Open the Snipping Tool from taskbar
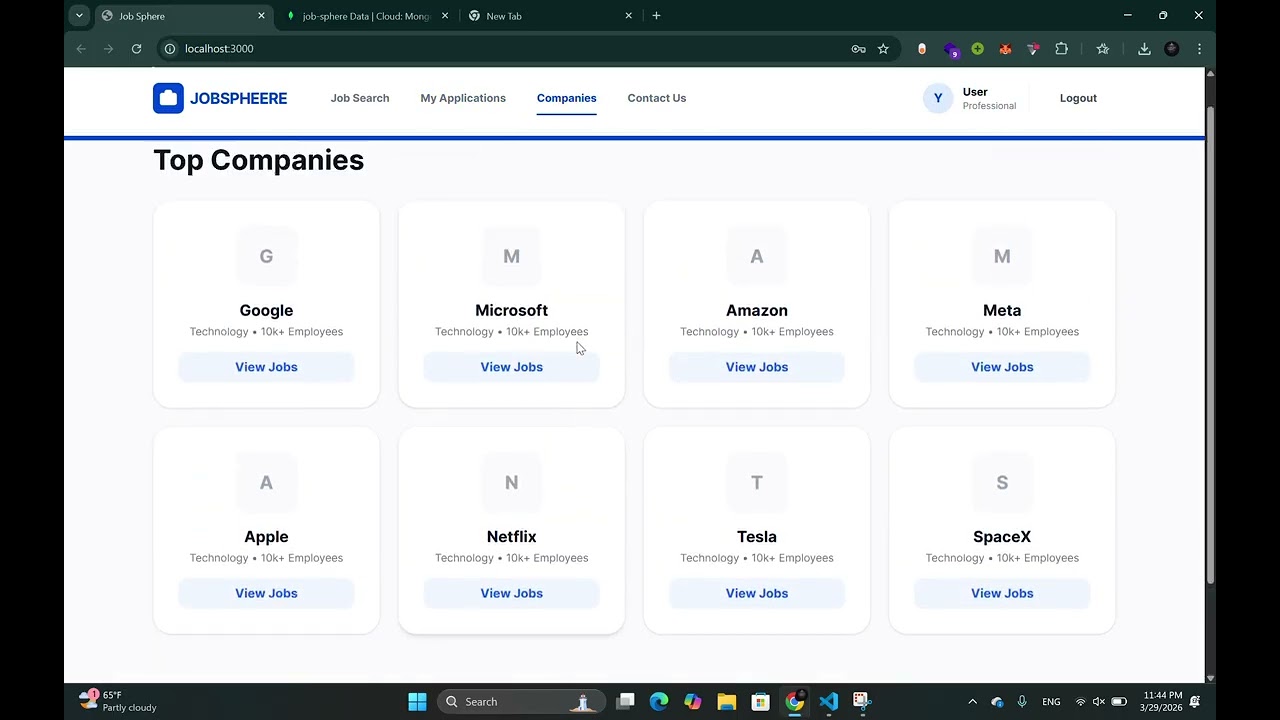This screenshot has width=1280, height=720. click(861, 701)
